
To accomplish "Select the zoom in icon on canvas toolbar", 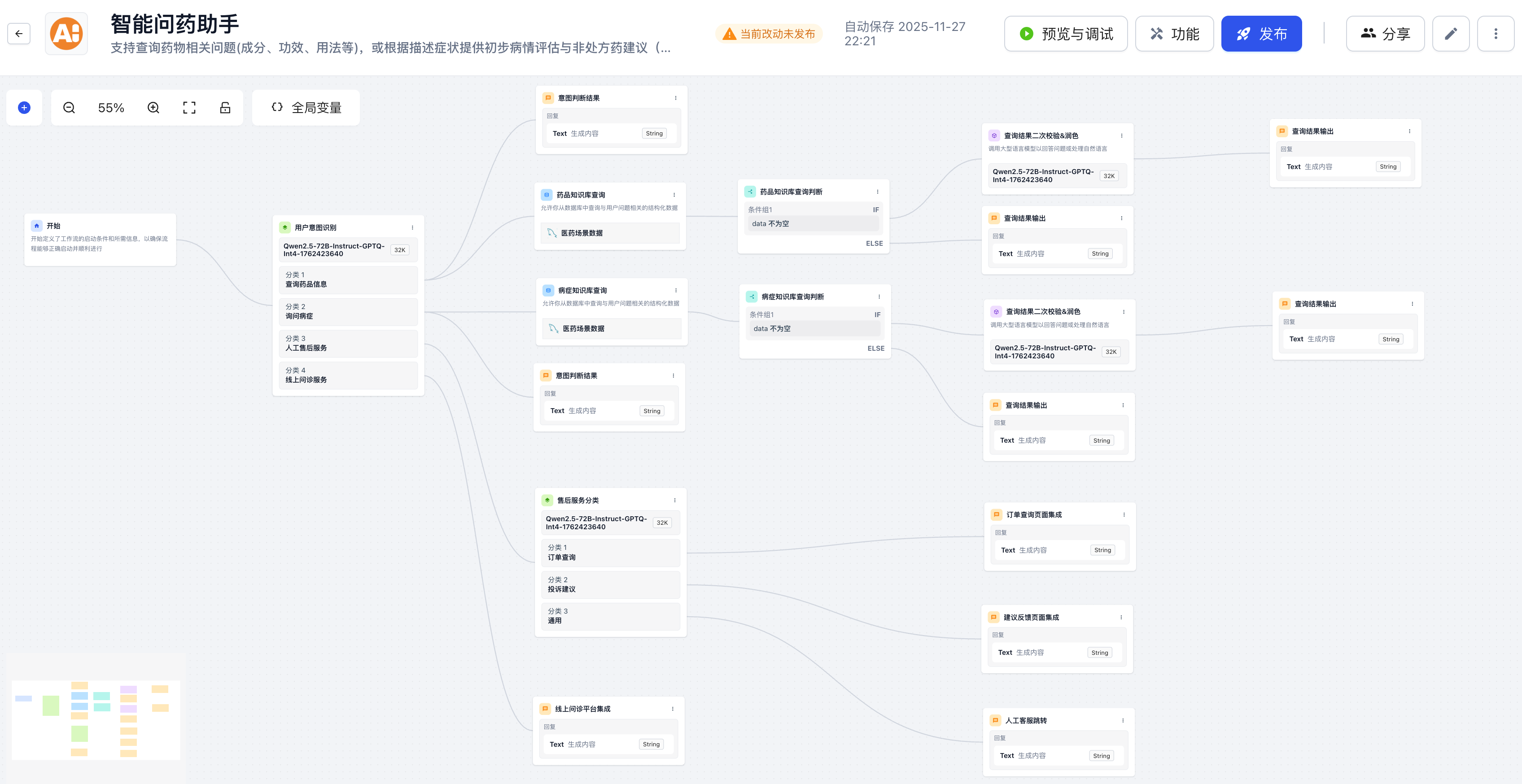I will [153, 108].
